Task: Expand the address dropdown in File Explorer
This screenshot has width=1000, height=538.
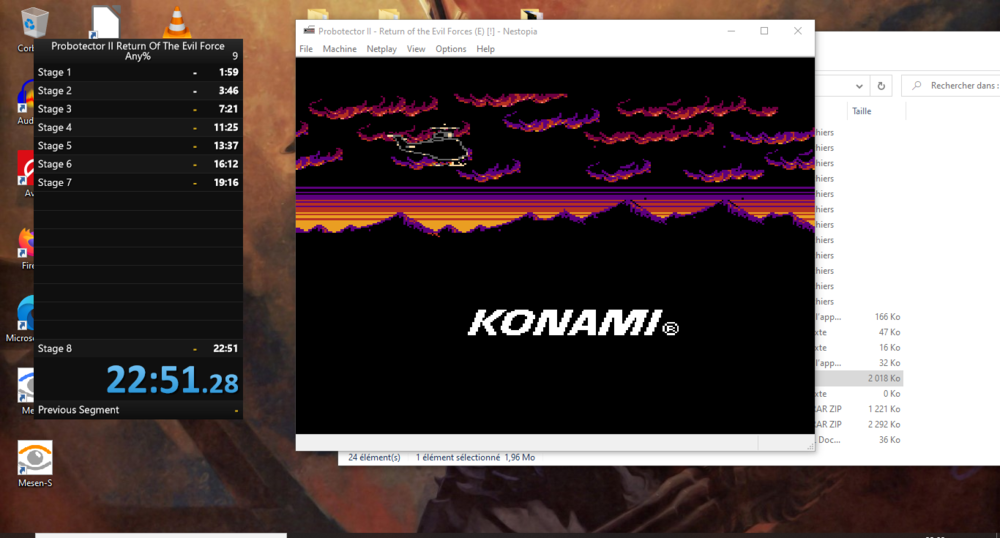Action: (x=859, y=86)
